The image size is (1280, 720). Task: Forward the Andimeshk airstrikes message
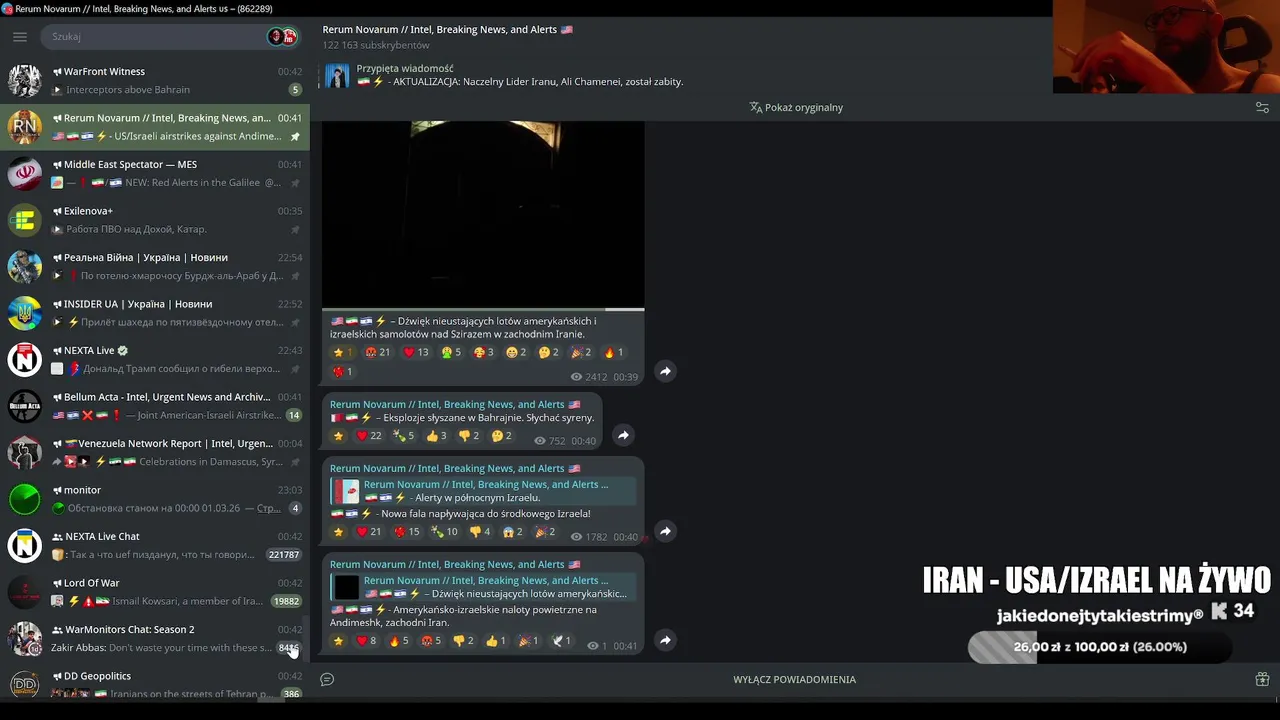pyautogui.click(x=665, y=640)
